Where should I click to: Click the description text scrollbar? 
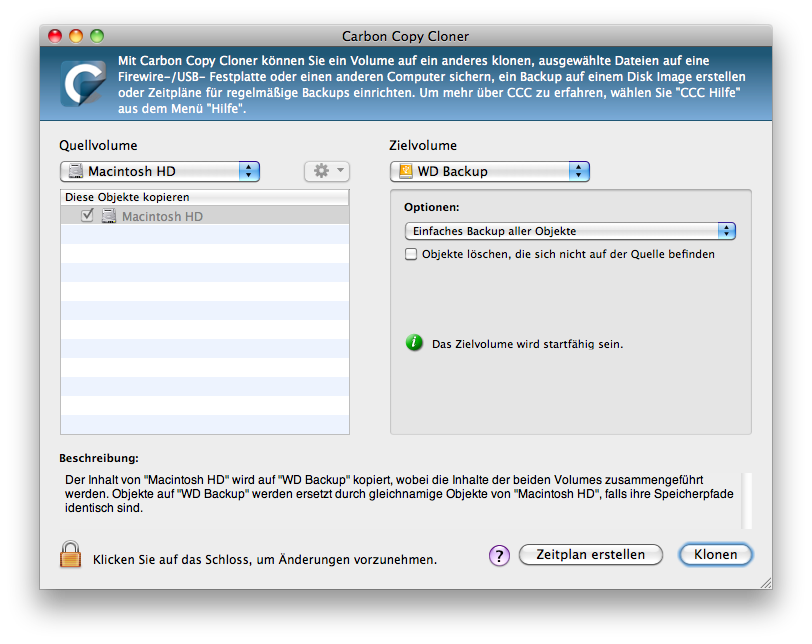(x=746, y=501)
